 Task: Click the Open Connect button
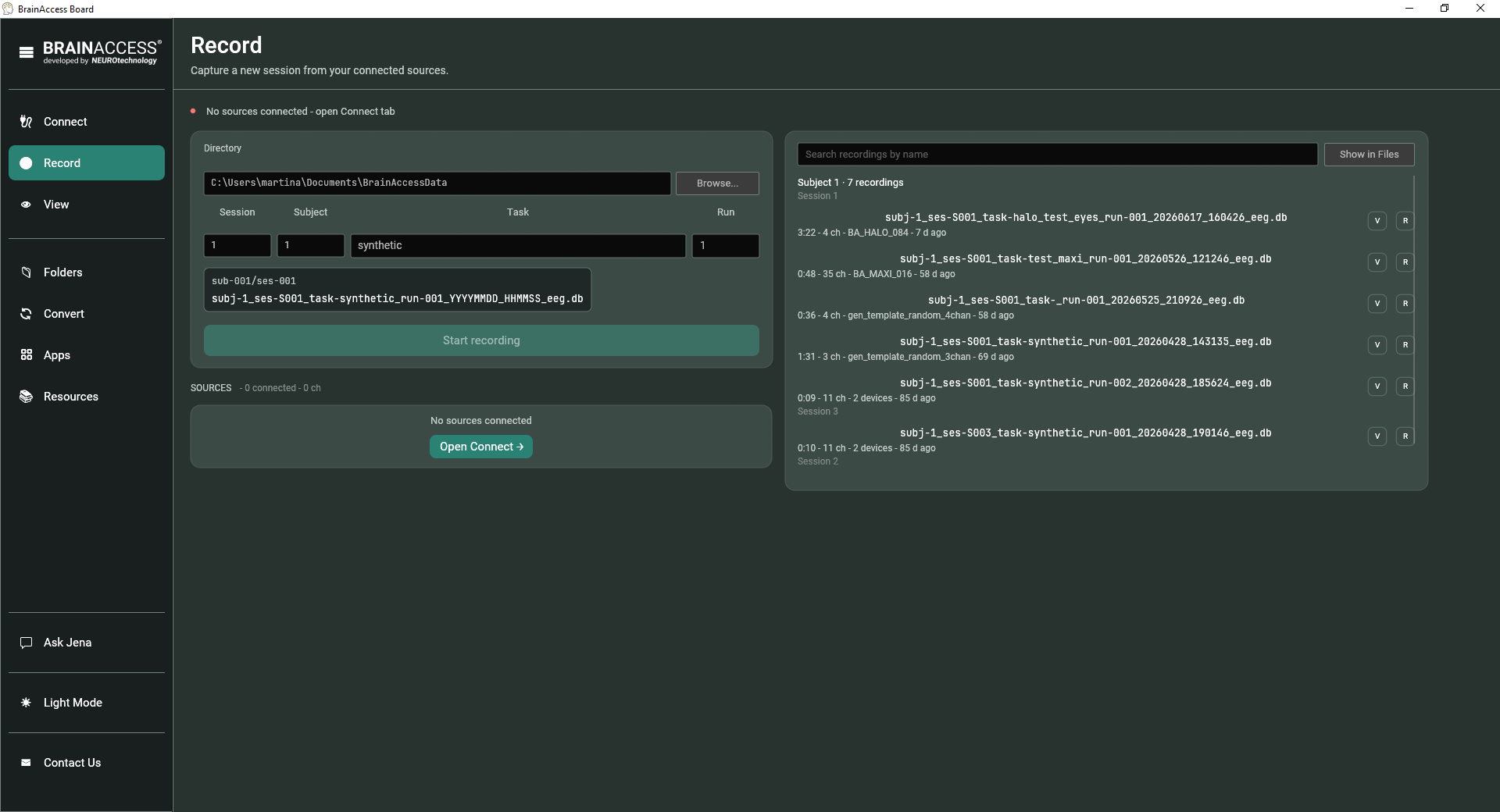click(481, 447)
